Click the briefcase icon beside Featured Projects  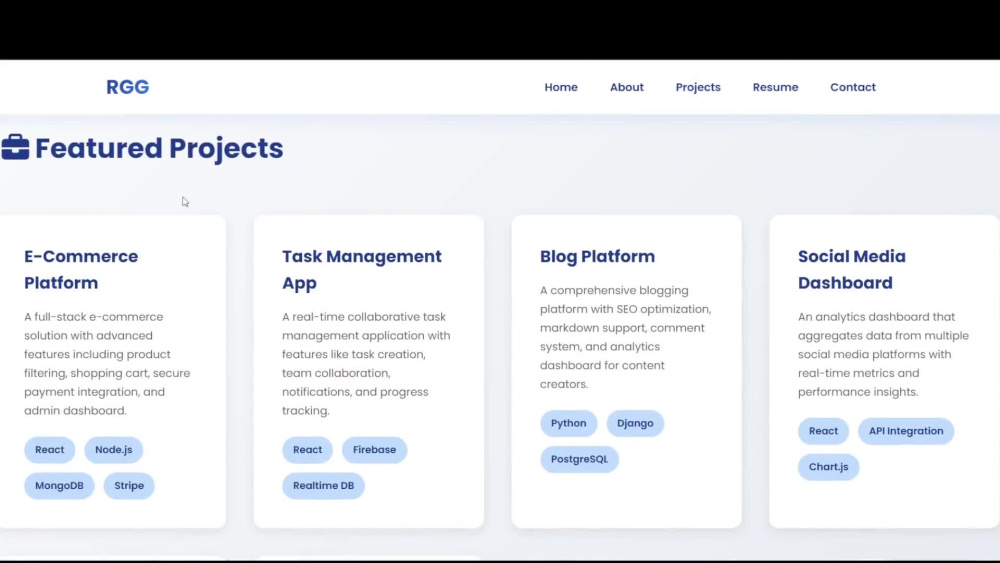15,147
